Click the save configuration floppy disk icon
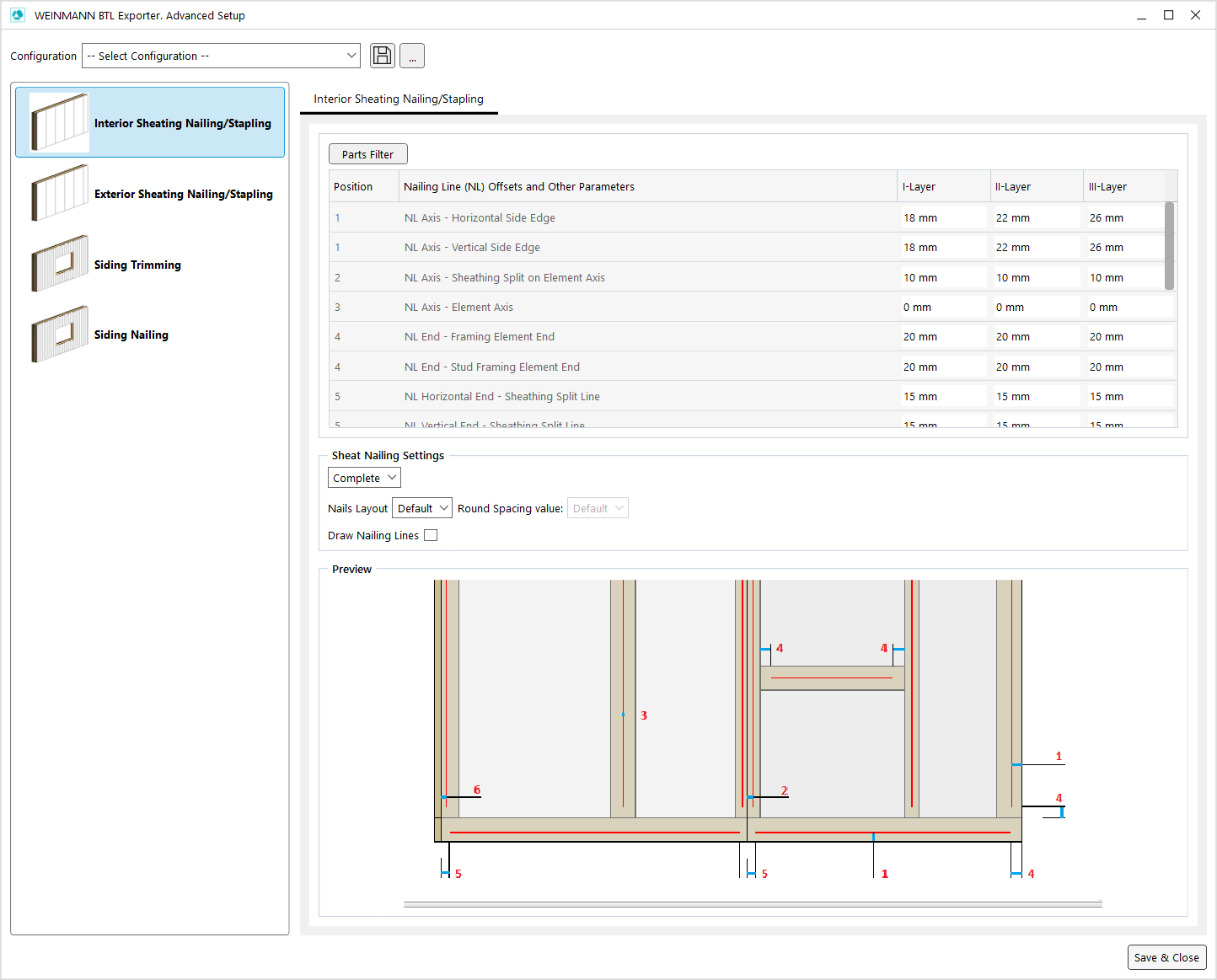 point(382,56)
